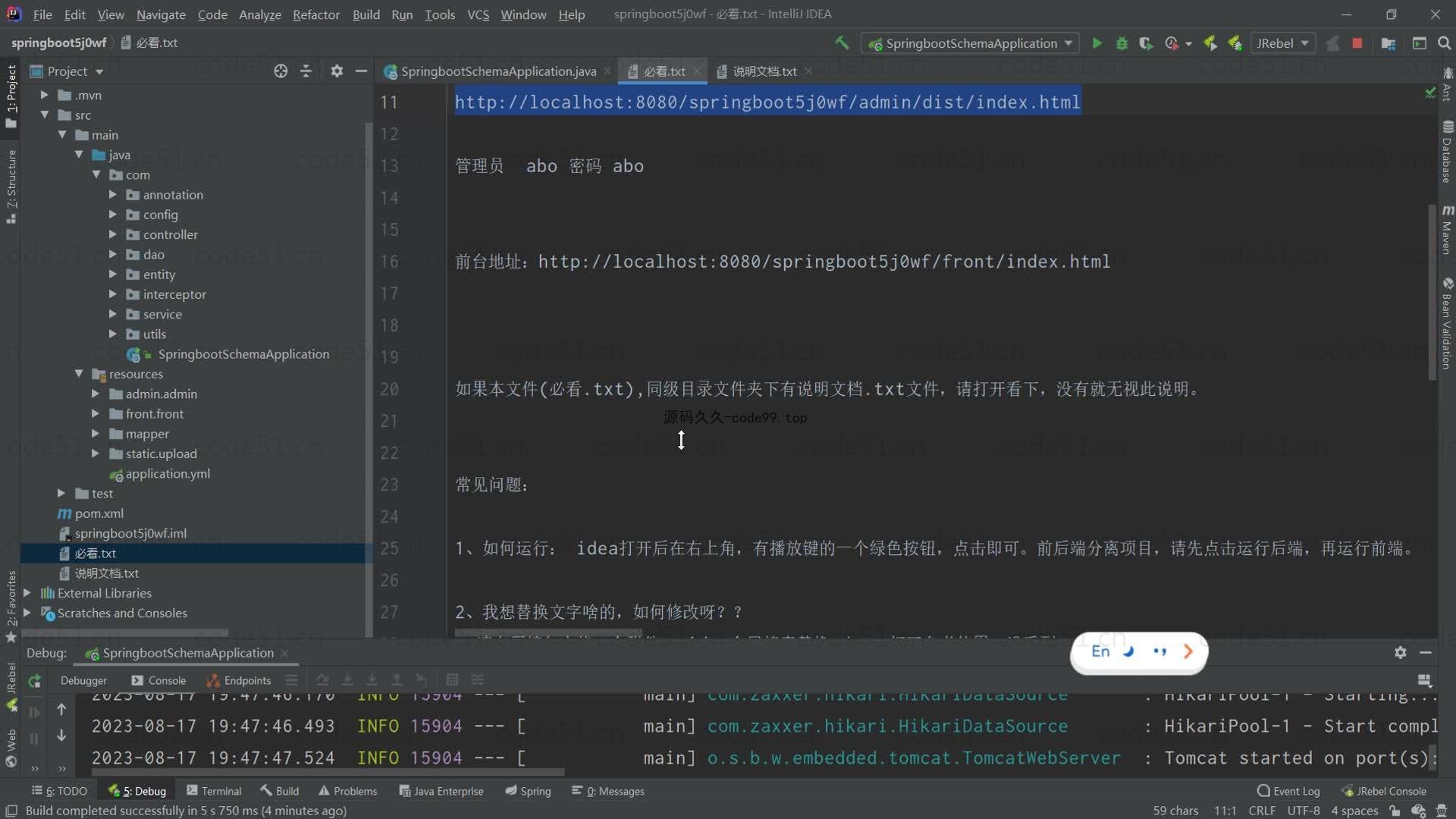Viewport: 1456px width, 819px height.
Task: Open the Event Log
Action: (x=1288, y=791)
